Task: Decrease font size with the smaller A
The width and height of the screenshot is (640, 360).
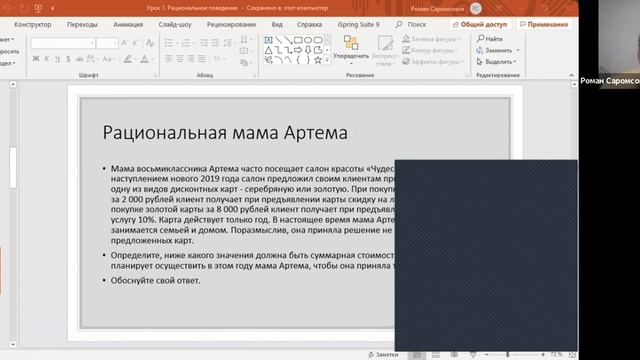Action: [x=136, y=43]
